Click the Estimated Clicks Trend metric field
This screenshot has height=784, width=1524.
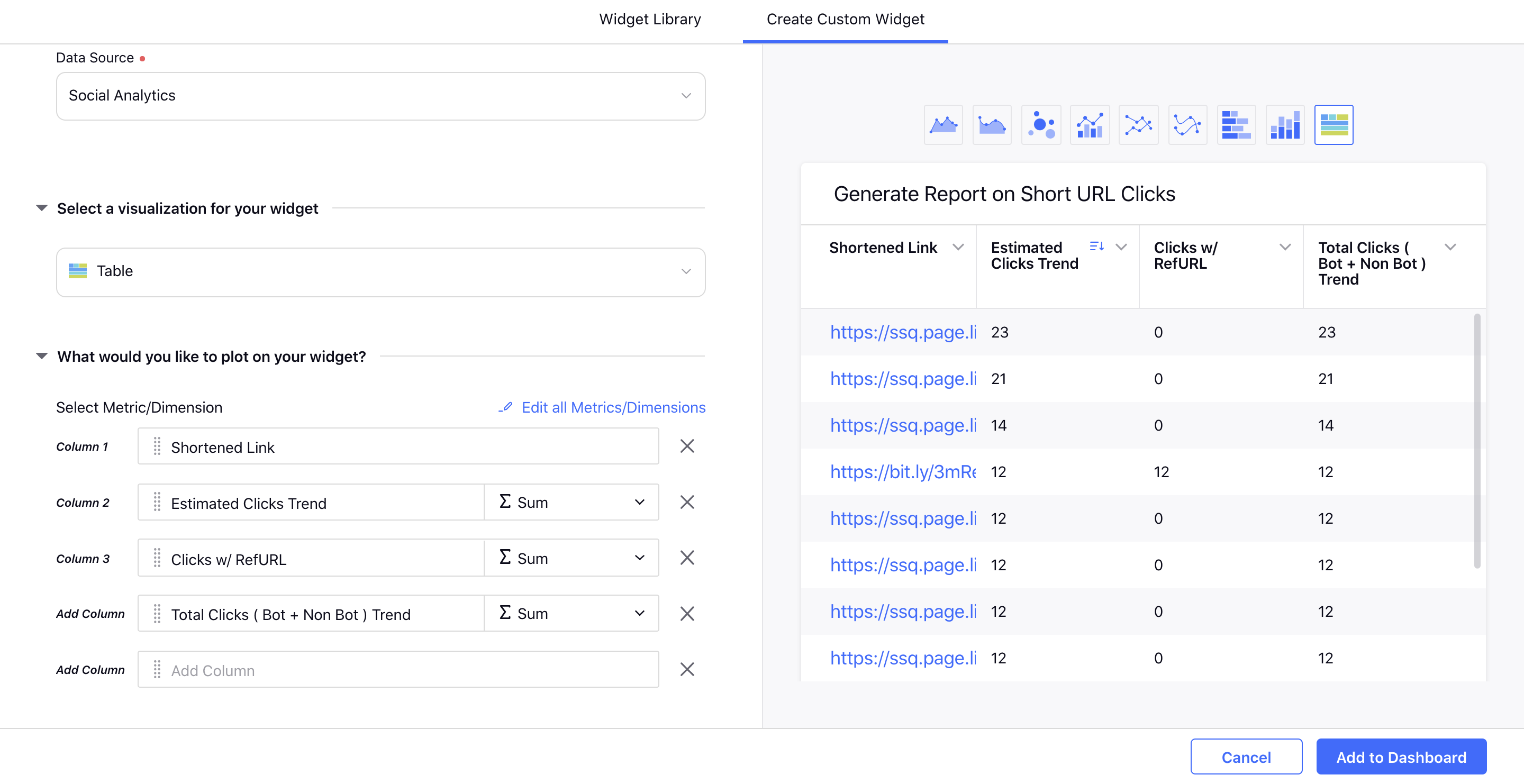[311, 503]
